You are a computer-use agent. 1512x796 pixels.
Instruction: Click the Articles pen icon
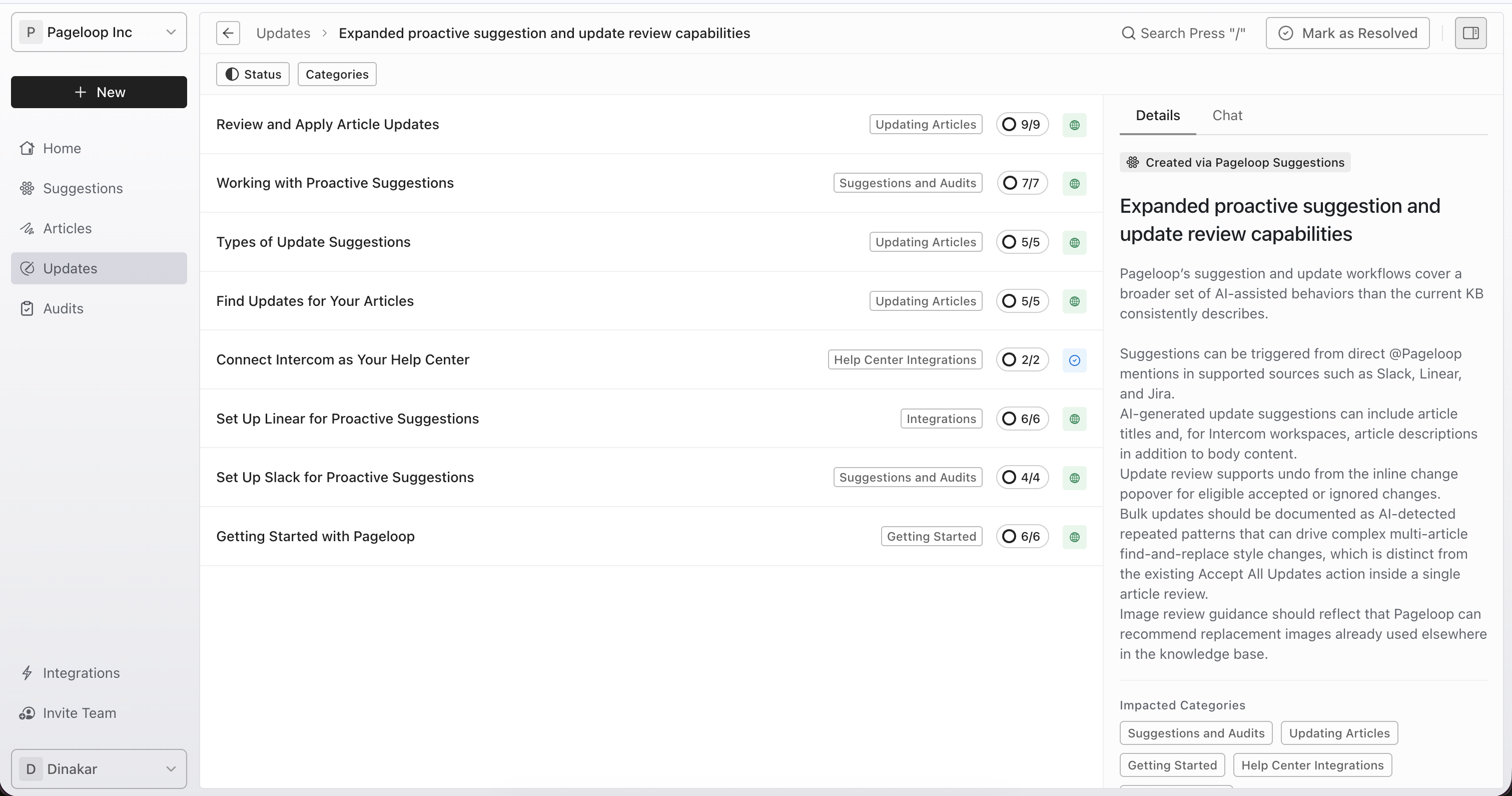[27, 228]
